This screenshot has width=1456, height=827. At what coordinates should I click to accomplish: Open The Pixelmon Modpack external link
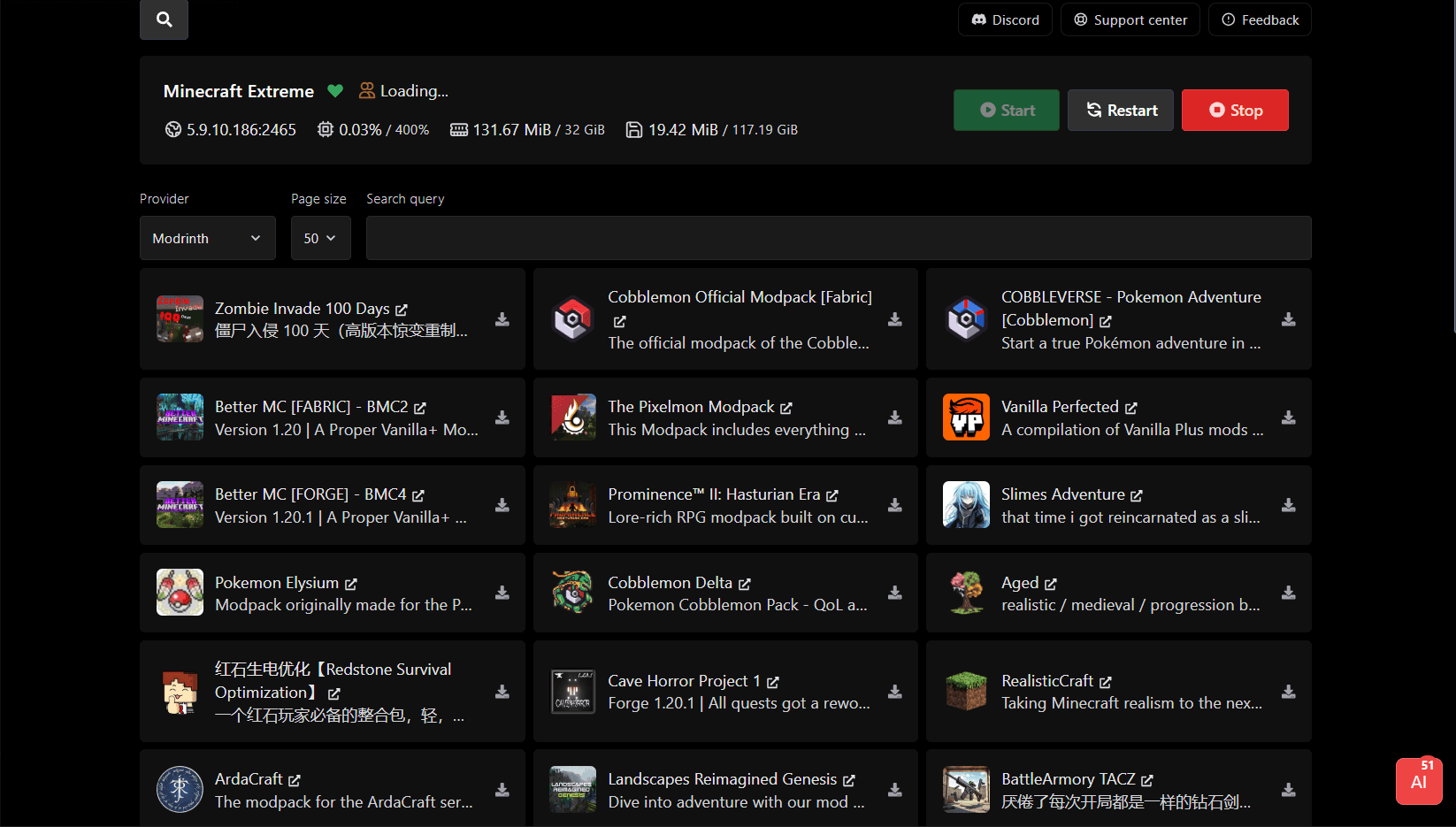(786, 408)
